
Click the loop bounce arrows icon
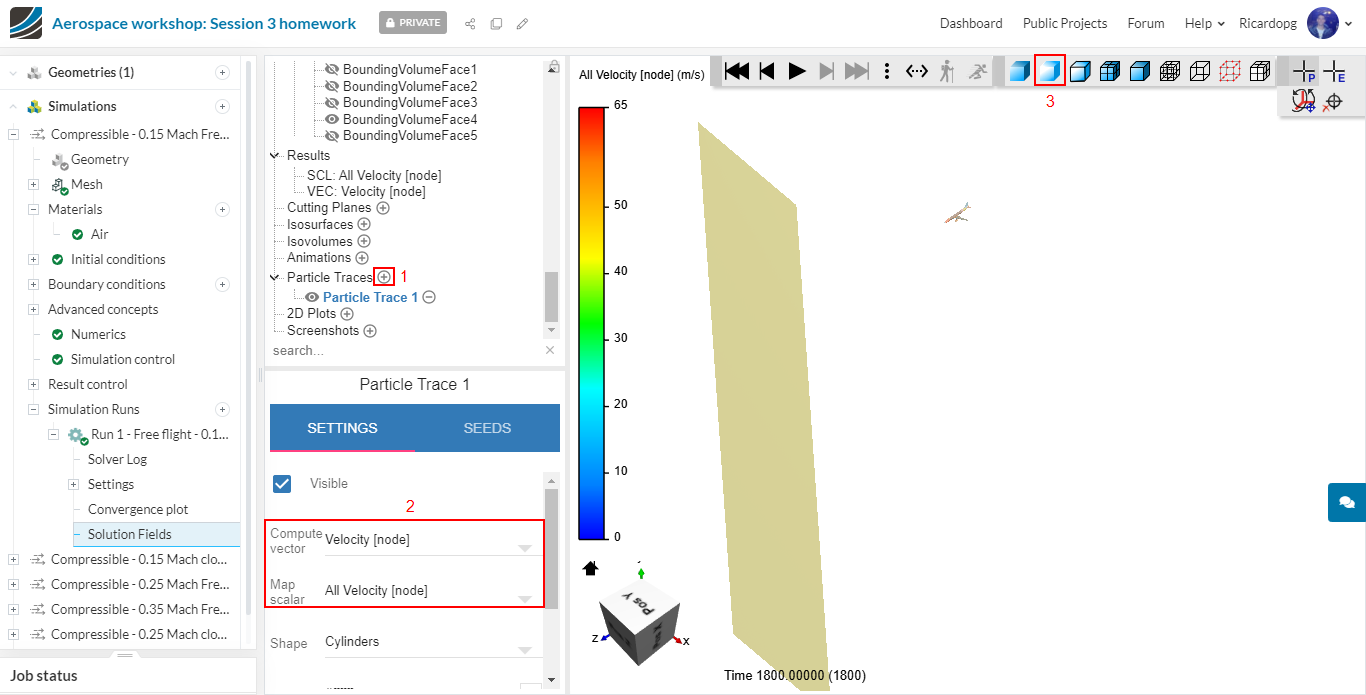coord(917,71)
